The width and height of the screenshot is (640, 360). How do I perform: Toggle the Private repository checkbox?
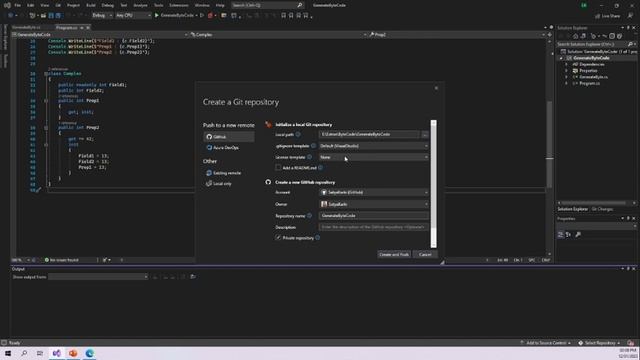coord(278,238)
